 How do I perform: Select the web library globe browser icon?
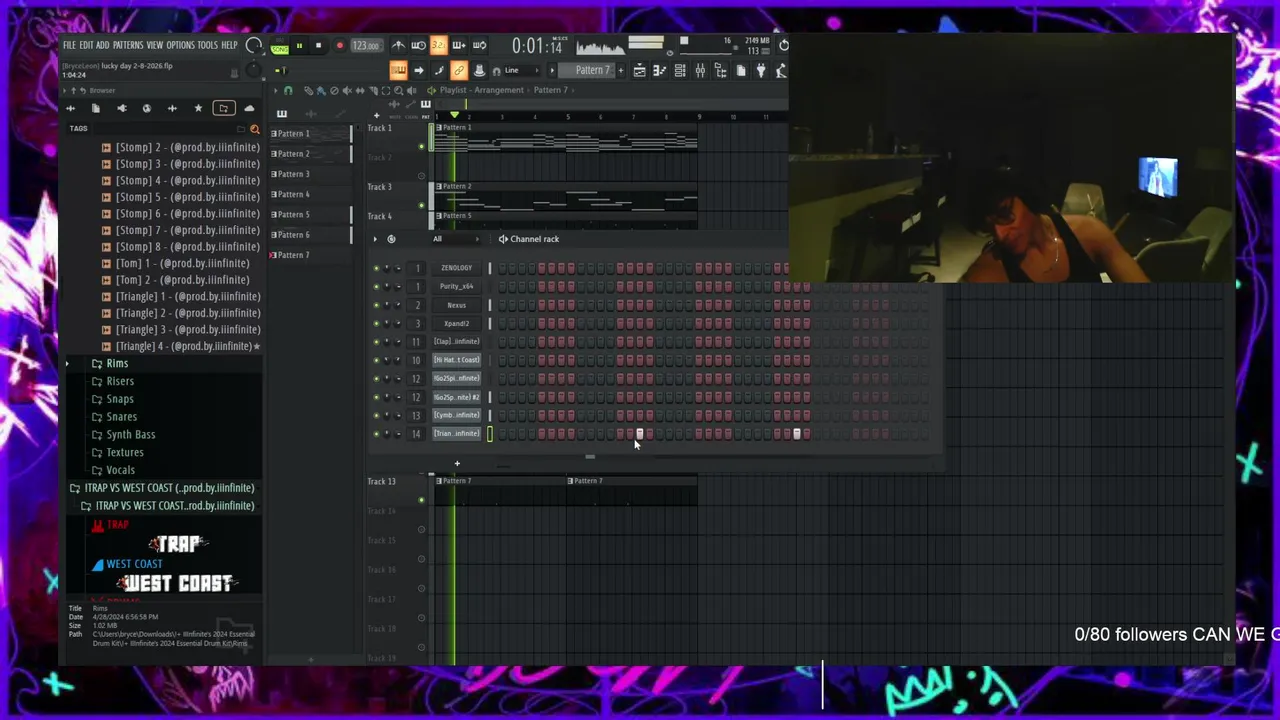tap(147, 108)
